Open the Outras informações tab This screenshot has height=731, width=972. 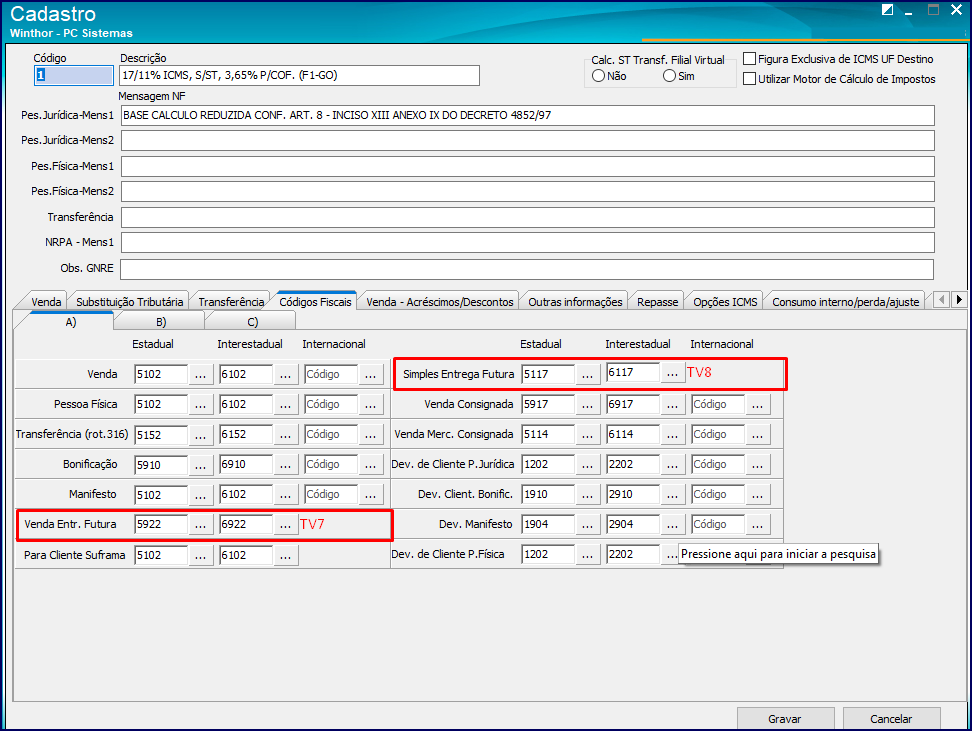(x=575, y=302)
